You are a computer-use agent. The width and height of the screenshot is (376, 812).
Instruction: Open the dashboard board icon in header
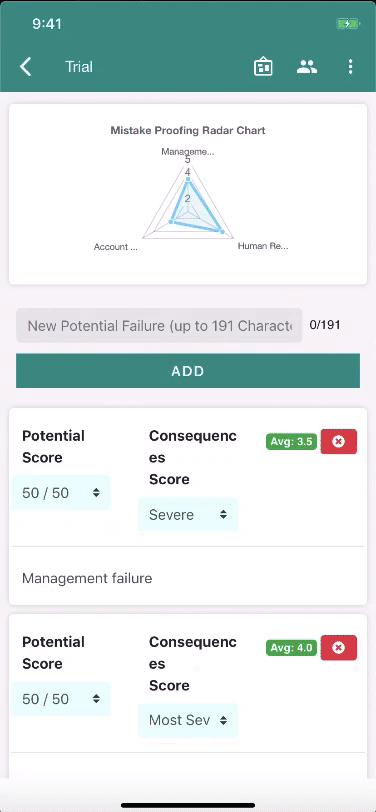263,67
